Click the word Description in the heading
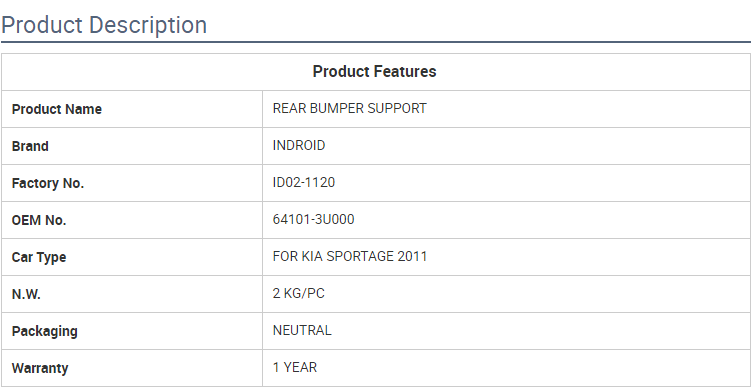 pos(148,25)
